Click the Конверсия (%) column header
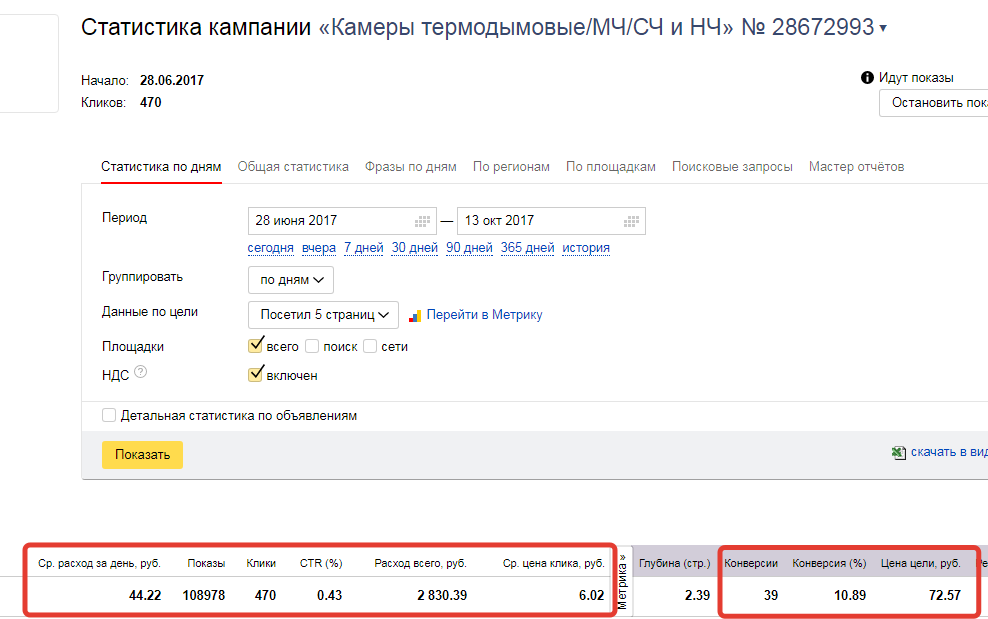Image resolution: width=988 pixels, height=619 pixels. 829,564
